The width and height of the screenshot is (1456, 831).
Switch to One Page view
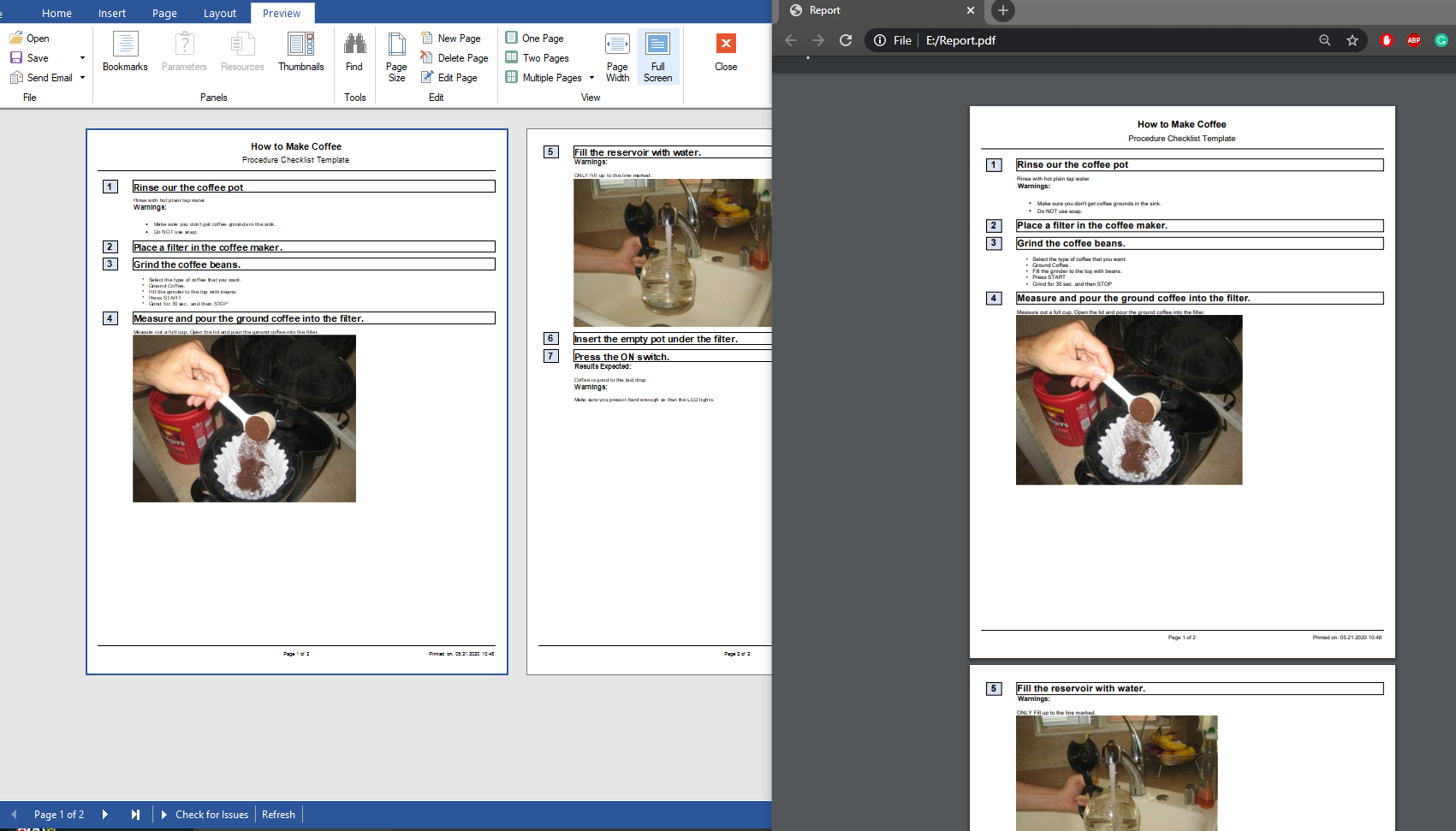pos(535,38)
